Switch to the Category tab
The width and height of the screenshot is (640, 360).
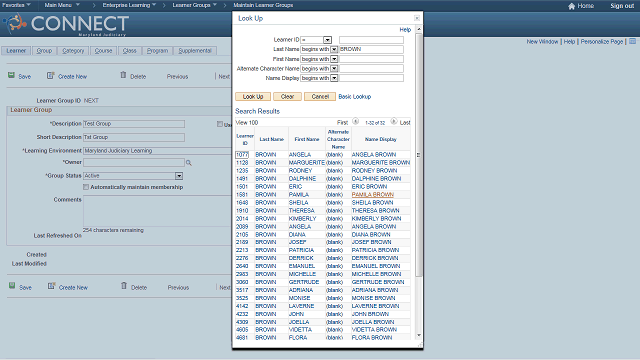(x=73, y=51)
